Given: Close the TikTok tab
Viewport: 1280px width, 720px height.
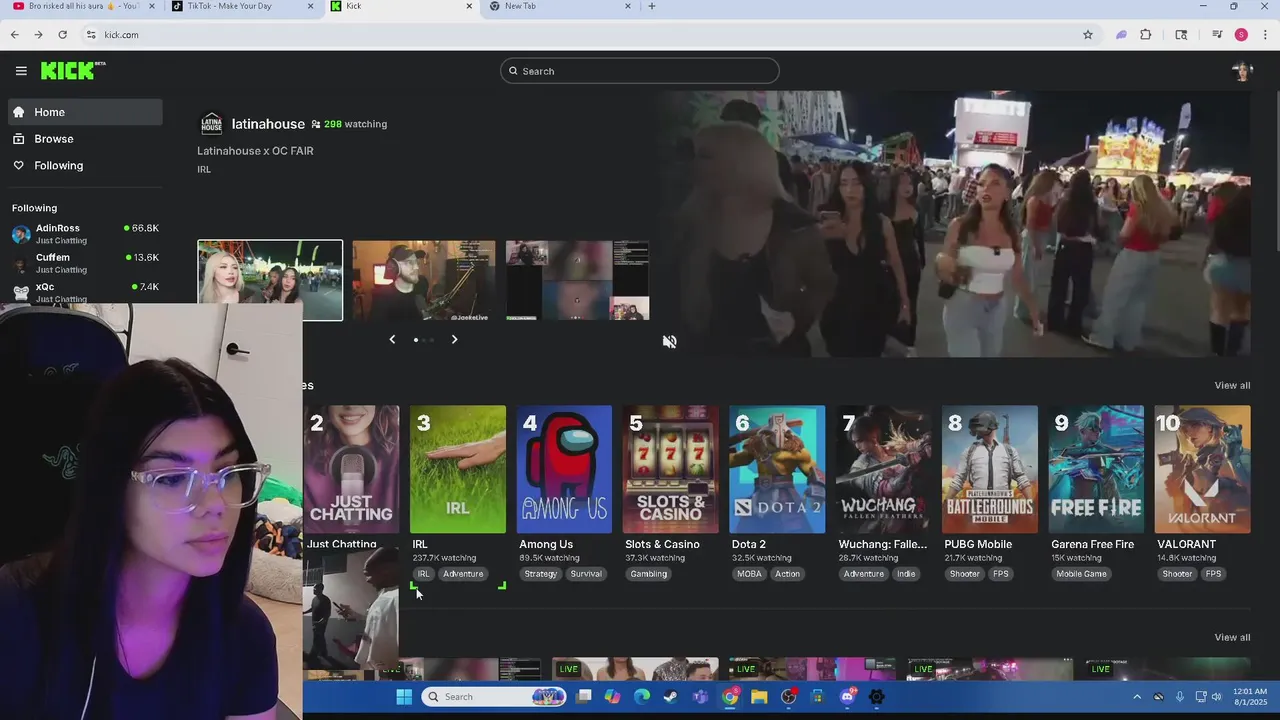Looking at the screenshot, I should (x=310, y=6).
